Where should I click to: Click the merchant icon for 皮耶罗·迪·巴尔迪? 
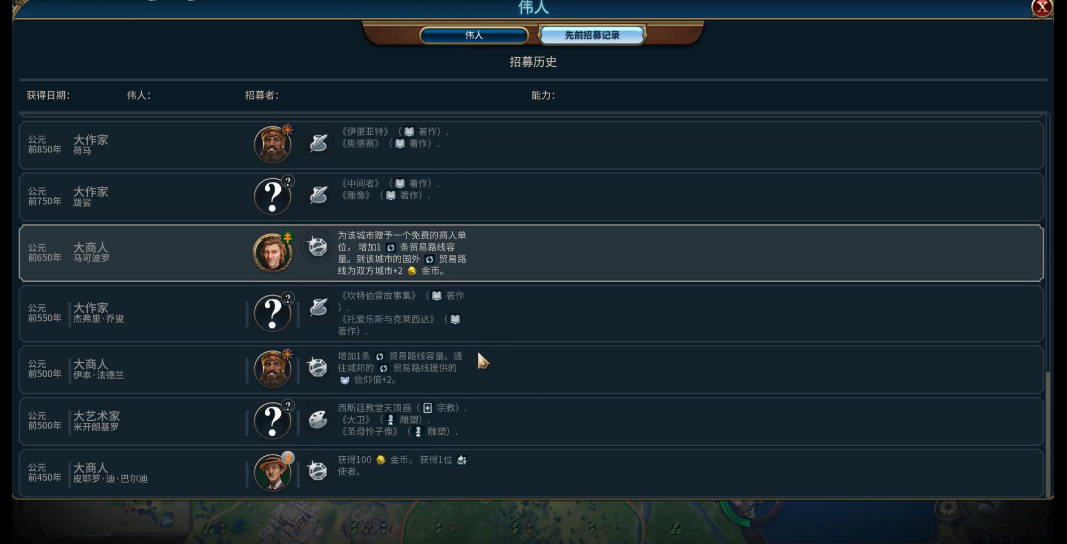[x=317, y=470]
